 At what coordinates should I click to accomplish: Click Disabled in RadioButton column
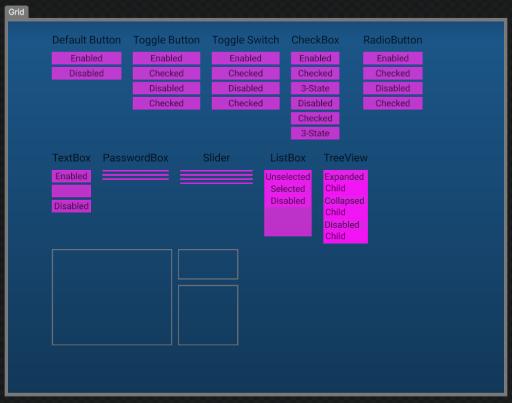393,88
